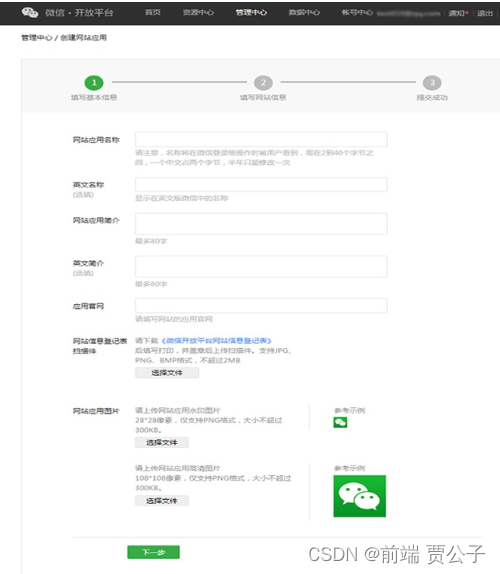Open the 管理中心 nav item
Screen dimensions: 500x574
[x=251, y=12]
